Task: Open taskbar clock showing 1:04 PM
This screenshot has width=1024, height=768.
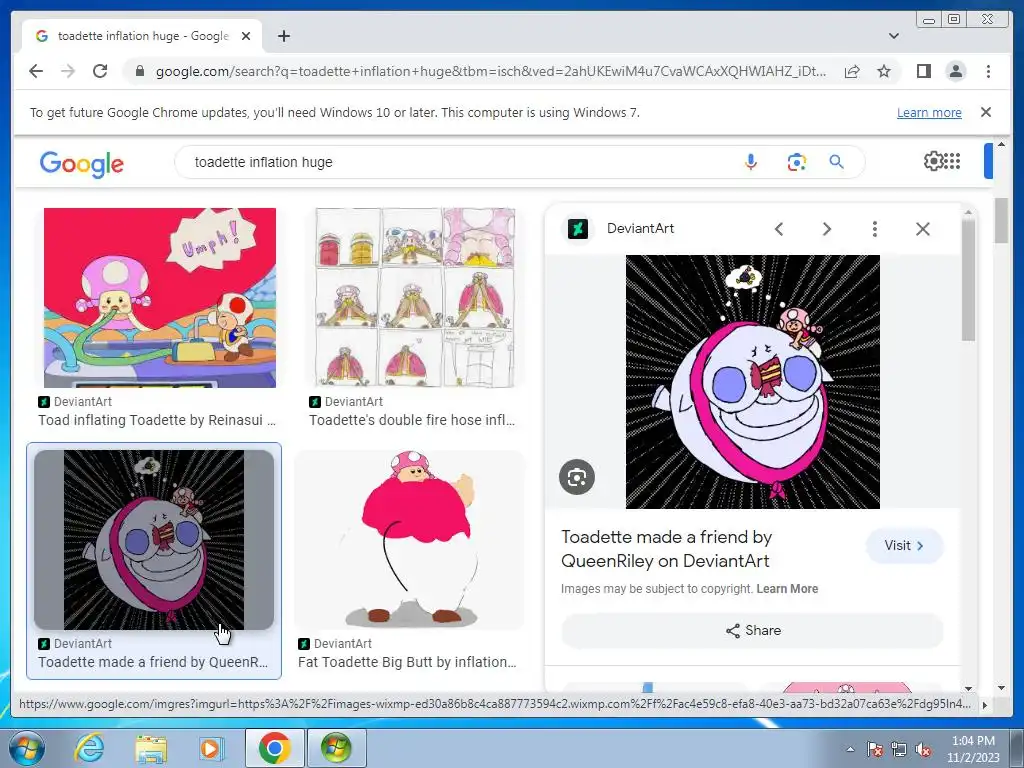Action: point(973,749)
